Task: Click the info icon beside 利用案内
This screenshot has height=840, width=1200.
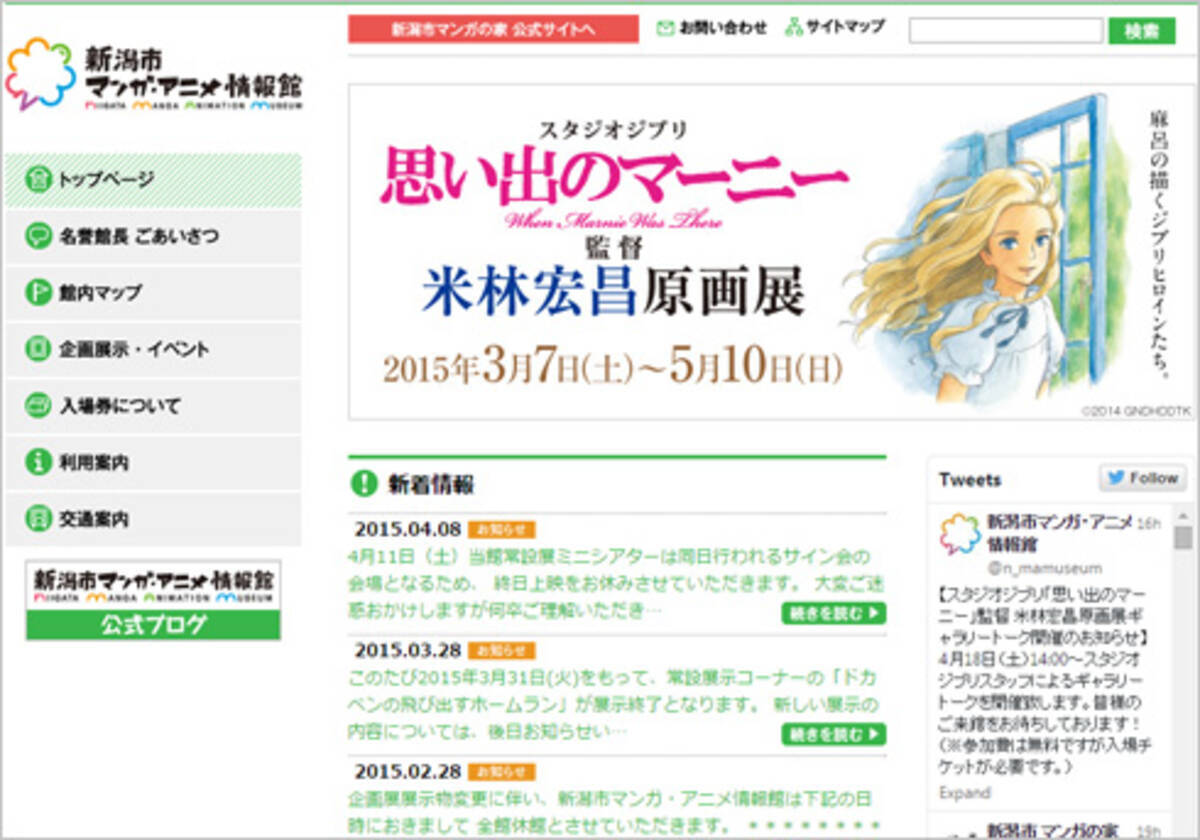Action: coord(39,463)
